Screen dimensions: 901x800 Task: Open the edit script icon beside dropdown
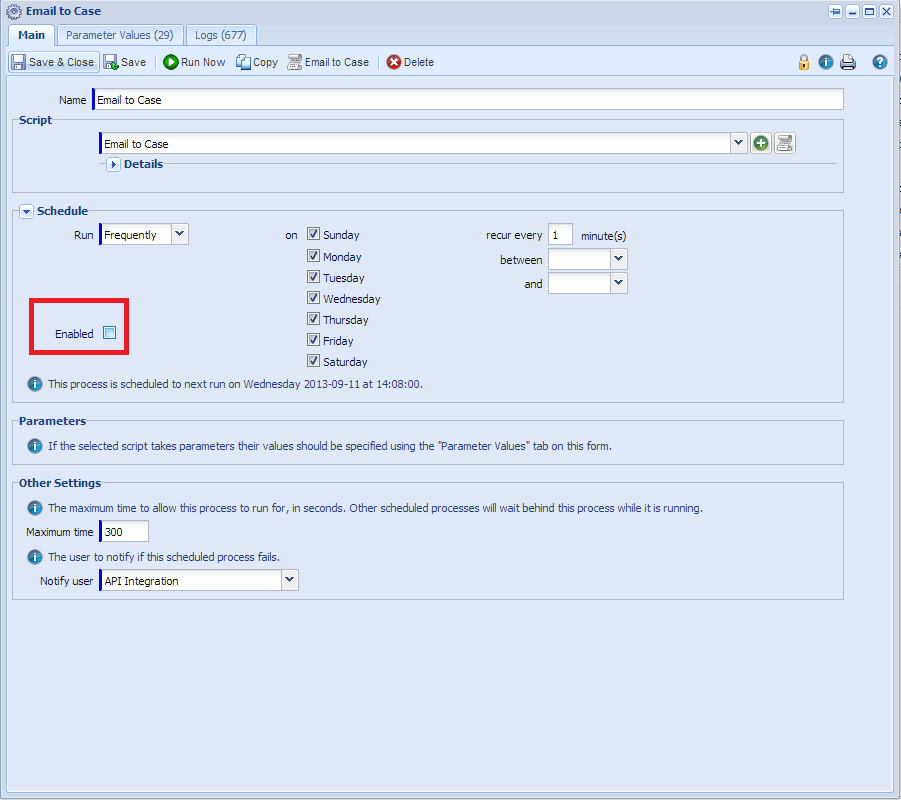(x=785, y=143)
